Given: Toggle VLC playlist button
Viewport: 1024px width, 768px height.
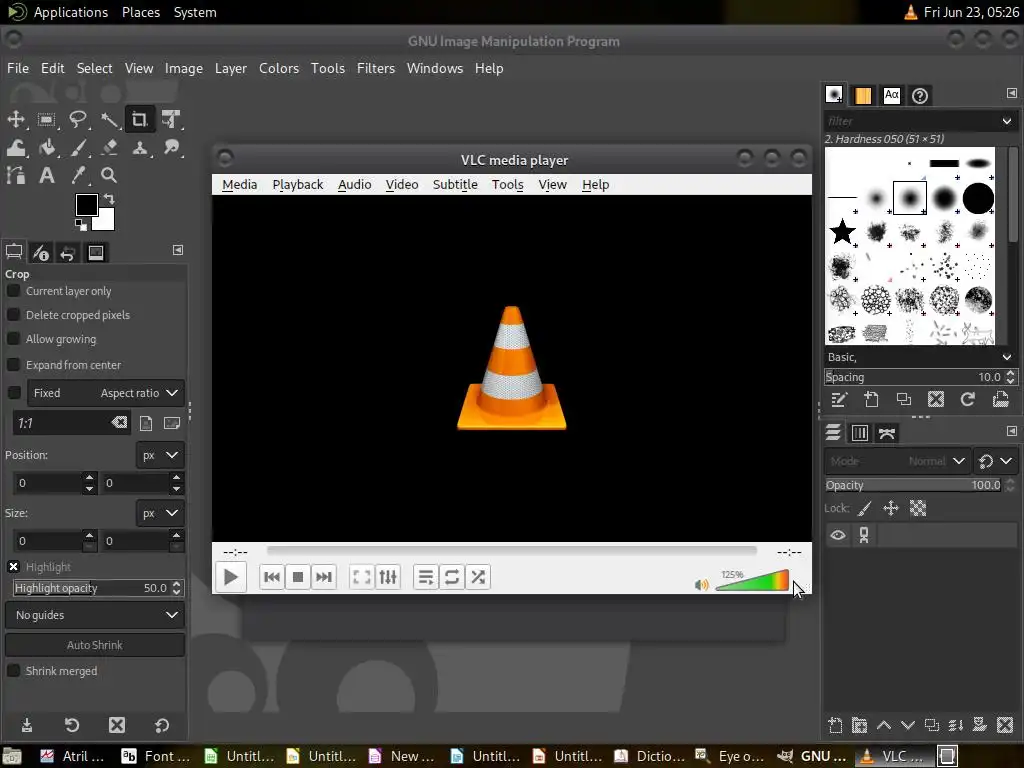Looking at the screenshot, I should click(x=425, y=577).
